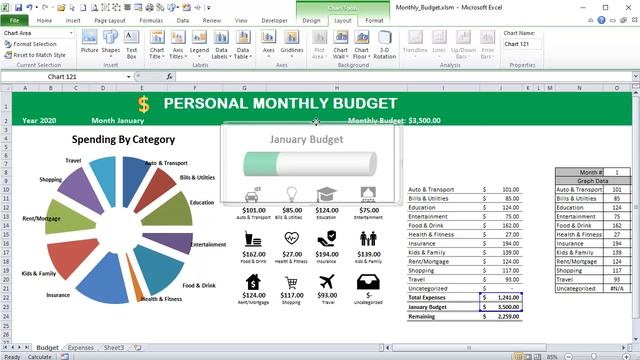Select the Kids & Family people icon
Image resolution: width=640 pixels, height=360 pixels.
(368, 239)
